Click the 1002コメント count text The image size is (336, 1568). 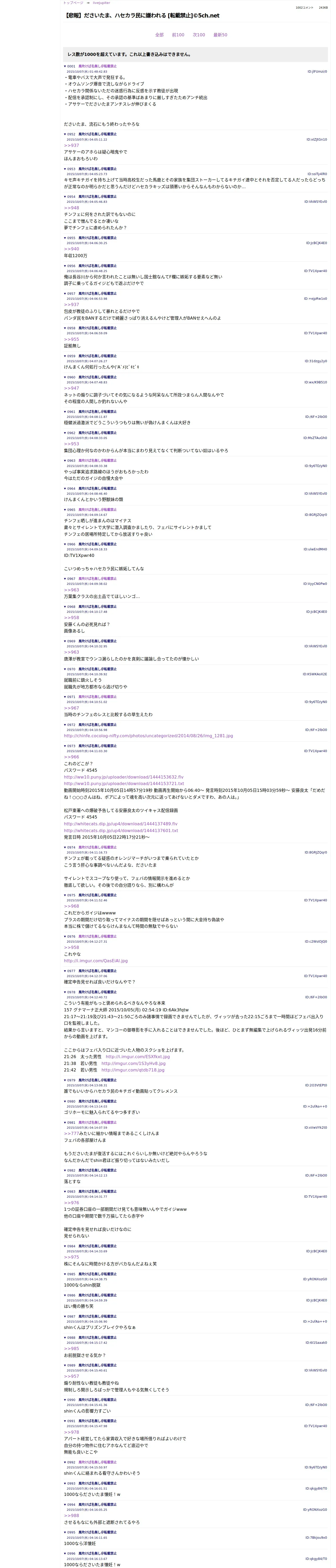click(x=304, y=8)
